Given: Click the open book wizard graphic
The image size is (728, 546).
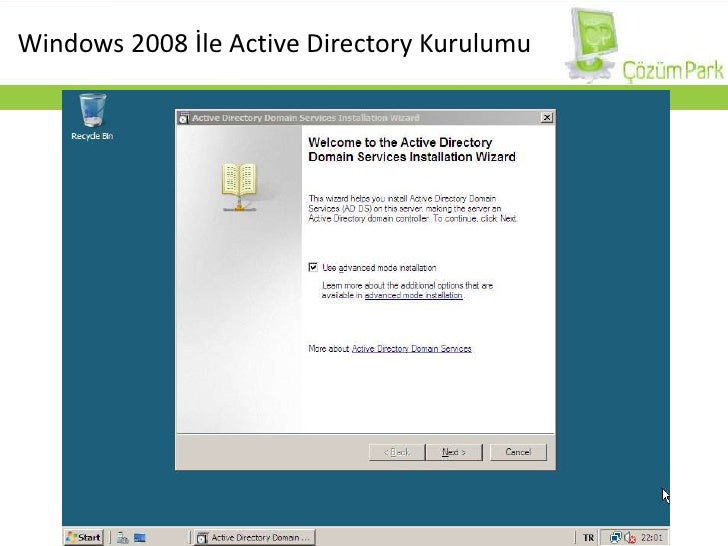Looking at the screenshot, I should (x=239, y=187).
